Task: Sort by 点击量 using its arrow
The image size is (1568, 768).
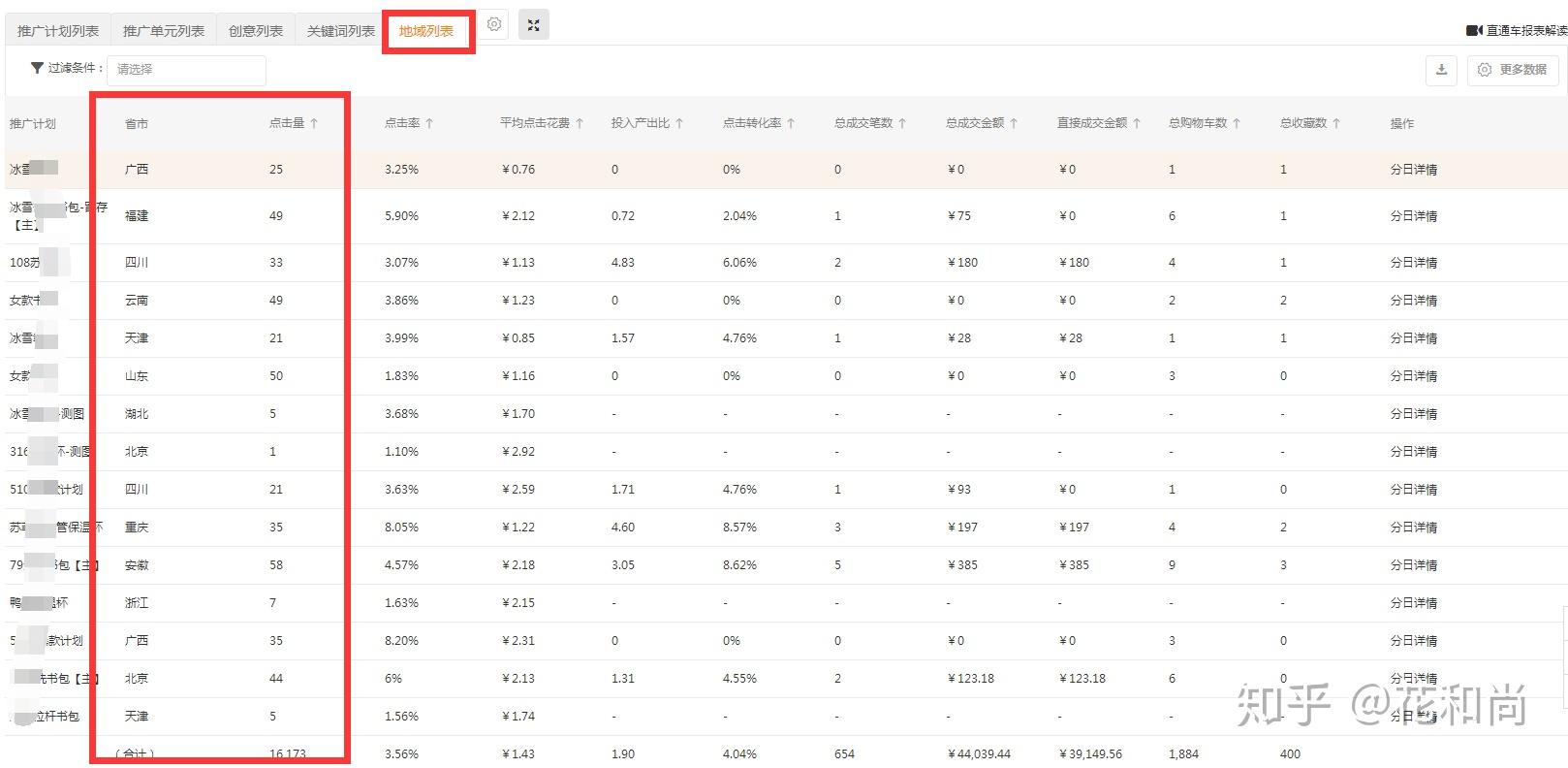Action: point(314,123)
